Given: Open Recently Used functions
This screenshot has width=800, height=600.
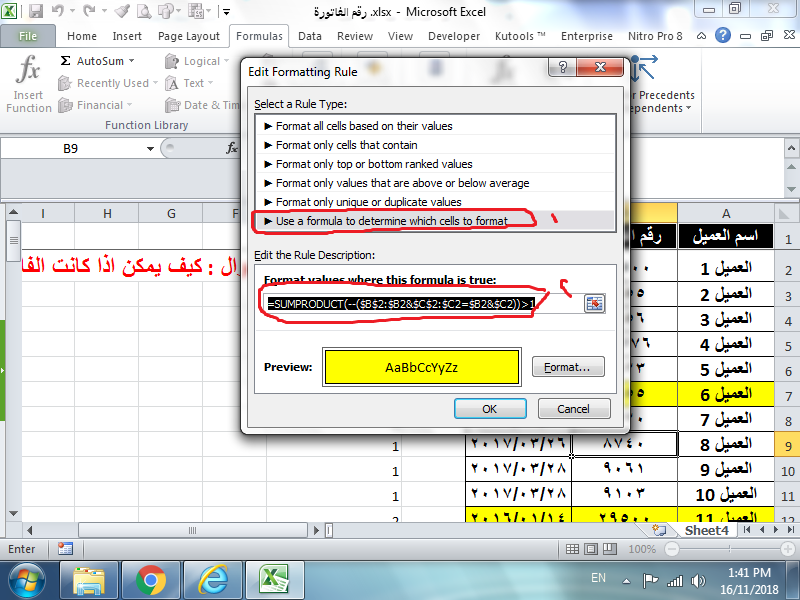Looking at the screenshot, I should point(107,83).
